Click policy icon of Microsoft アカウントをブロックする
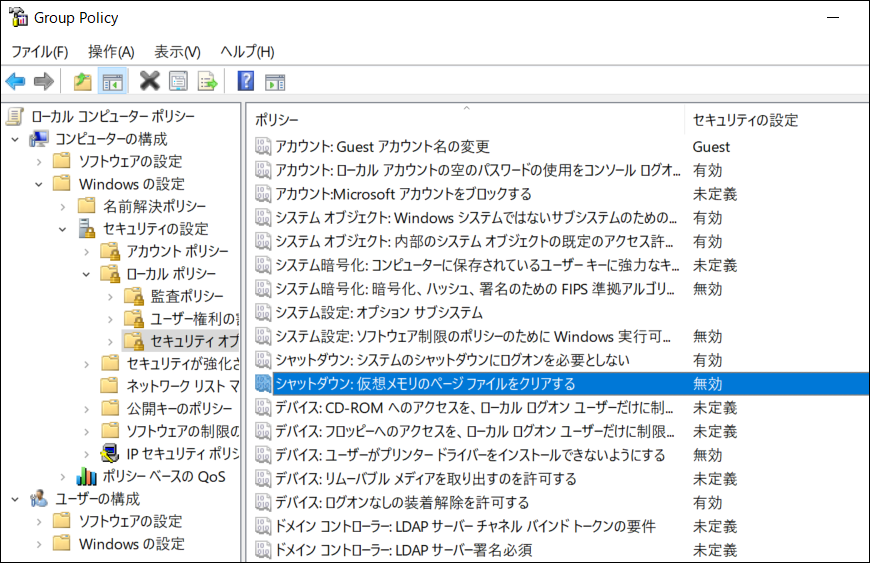 (262, 194)
